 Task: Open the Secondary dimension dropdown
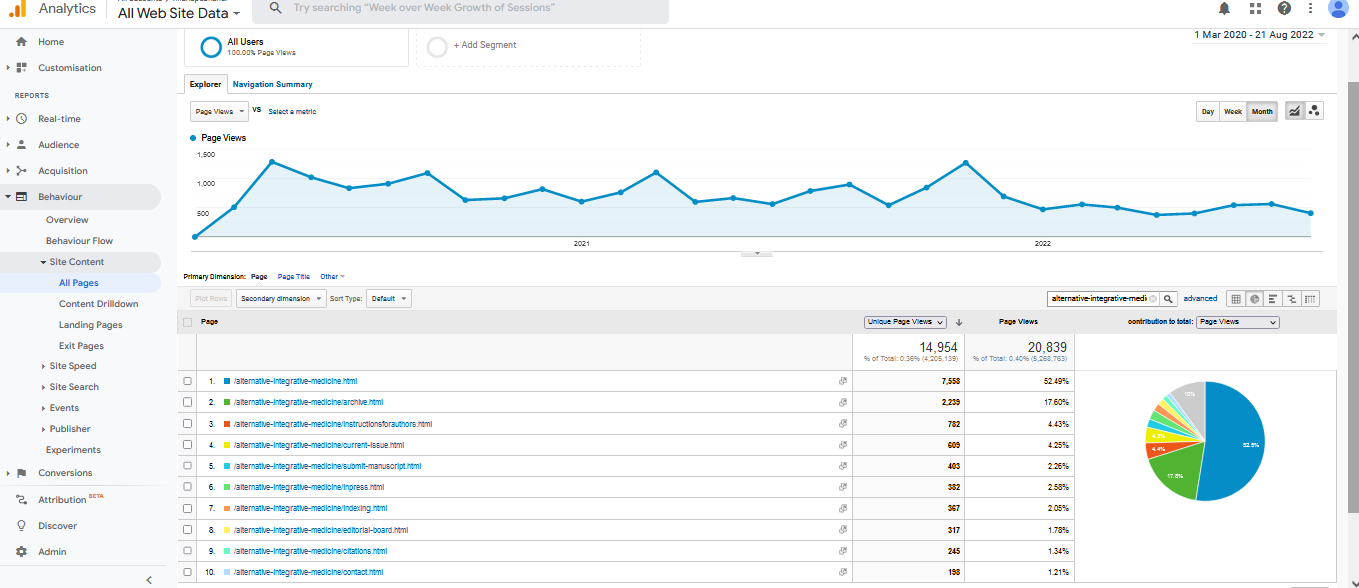[281, 298]
